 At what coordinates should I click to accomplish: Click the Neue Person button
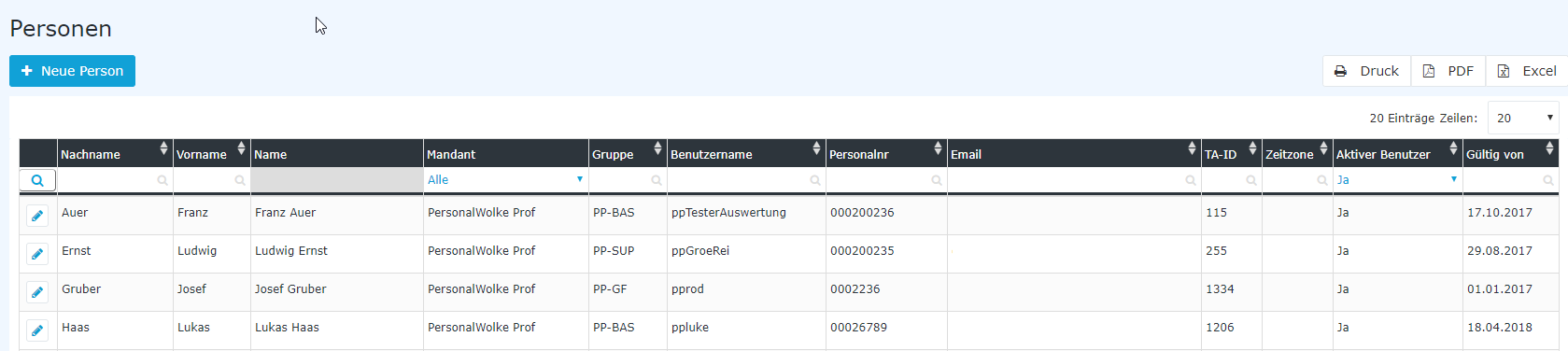click(x=72, y=71)
